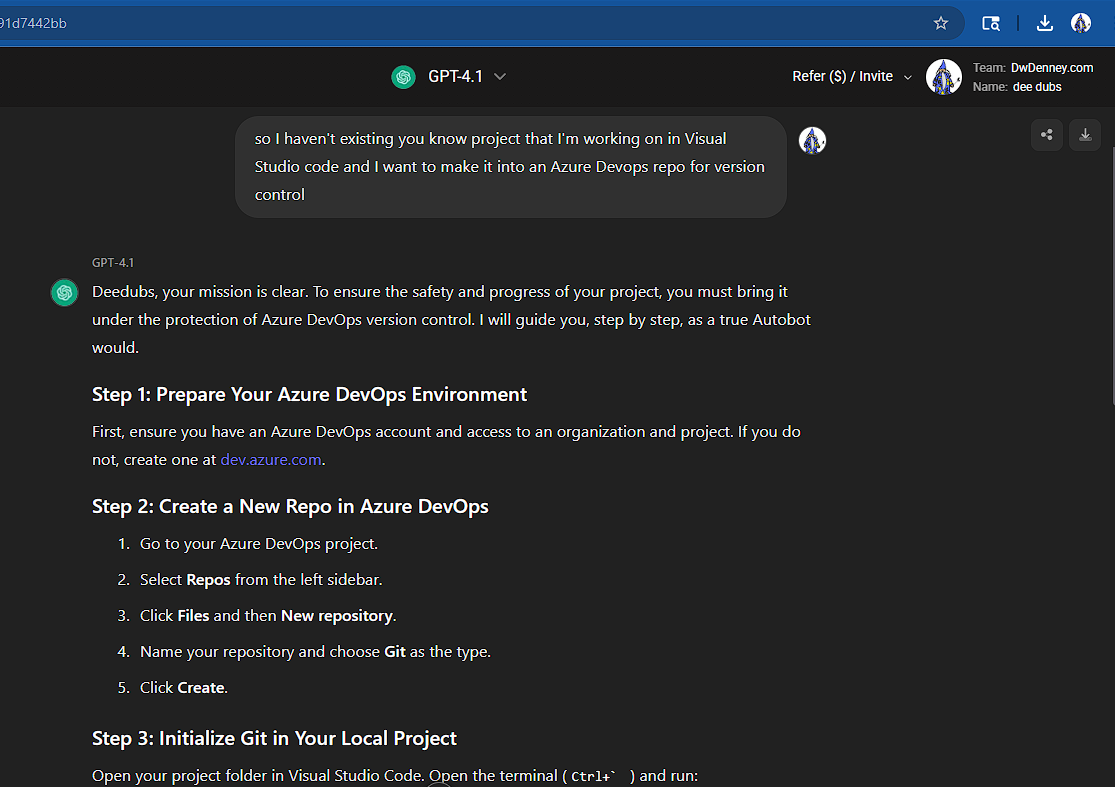This screenshot has width=1115, height=787.
Task: Open the Refer ($) / Invite dropdown
Action: point(852,77)
